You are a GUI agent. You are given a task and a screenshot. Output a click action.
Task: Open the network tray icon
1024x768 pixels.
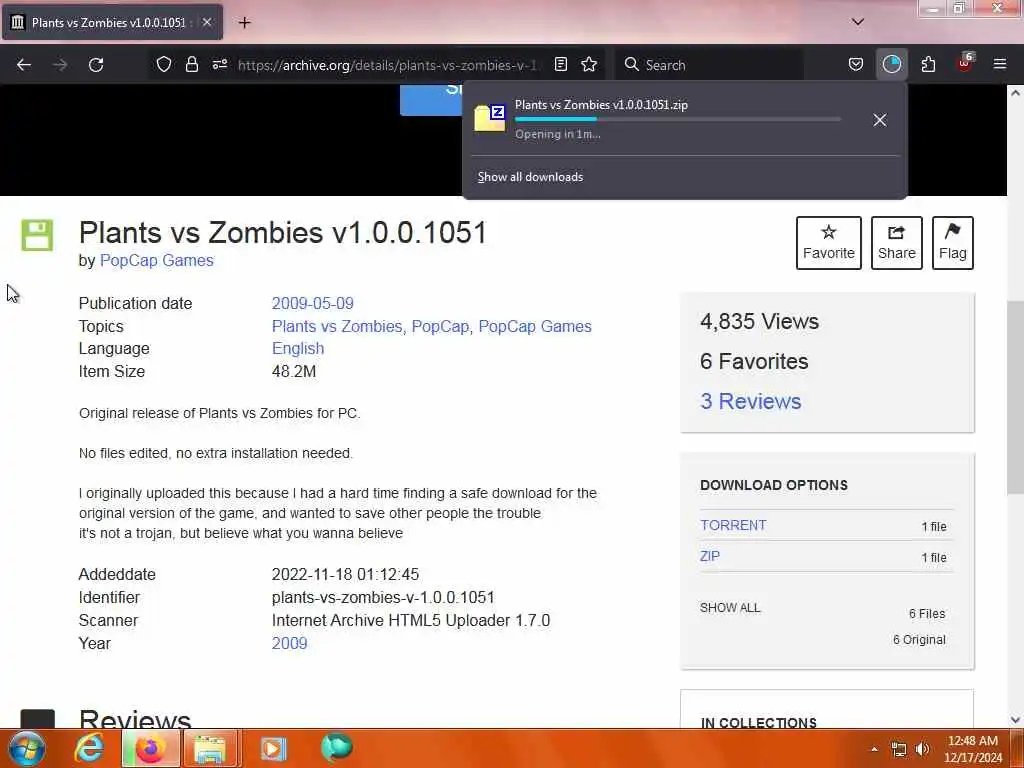[899, 749]
